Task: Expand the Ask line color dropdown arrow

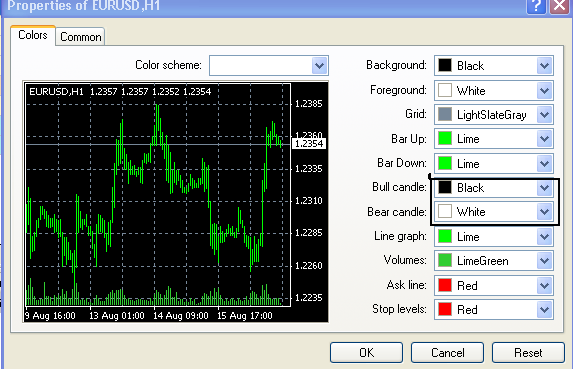Action: tap(544, 285)
